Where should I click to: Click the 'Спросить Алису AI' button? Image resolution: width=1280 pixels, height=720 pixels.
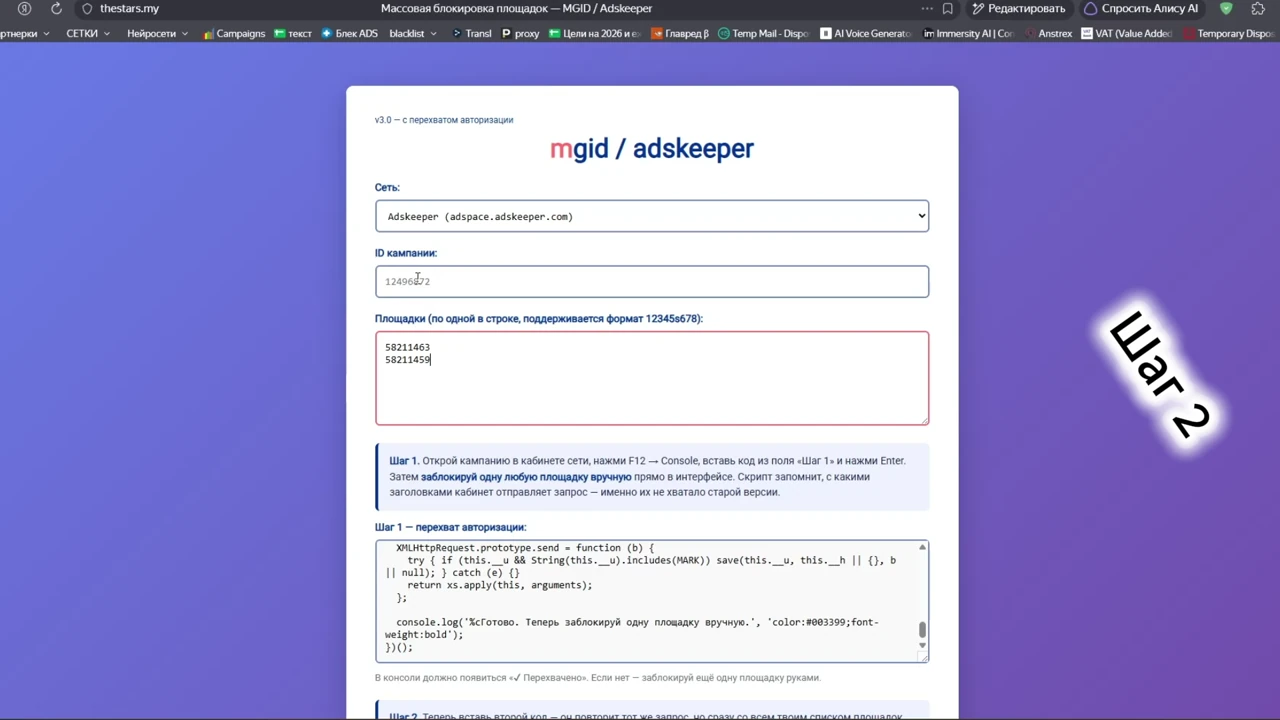[x=1141, y=9]
